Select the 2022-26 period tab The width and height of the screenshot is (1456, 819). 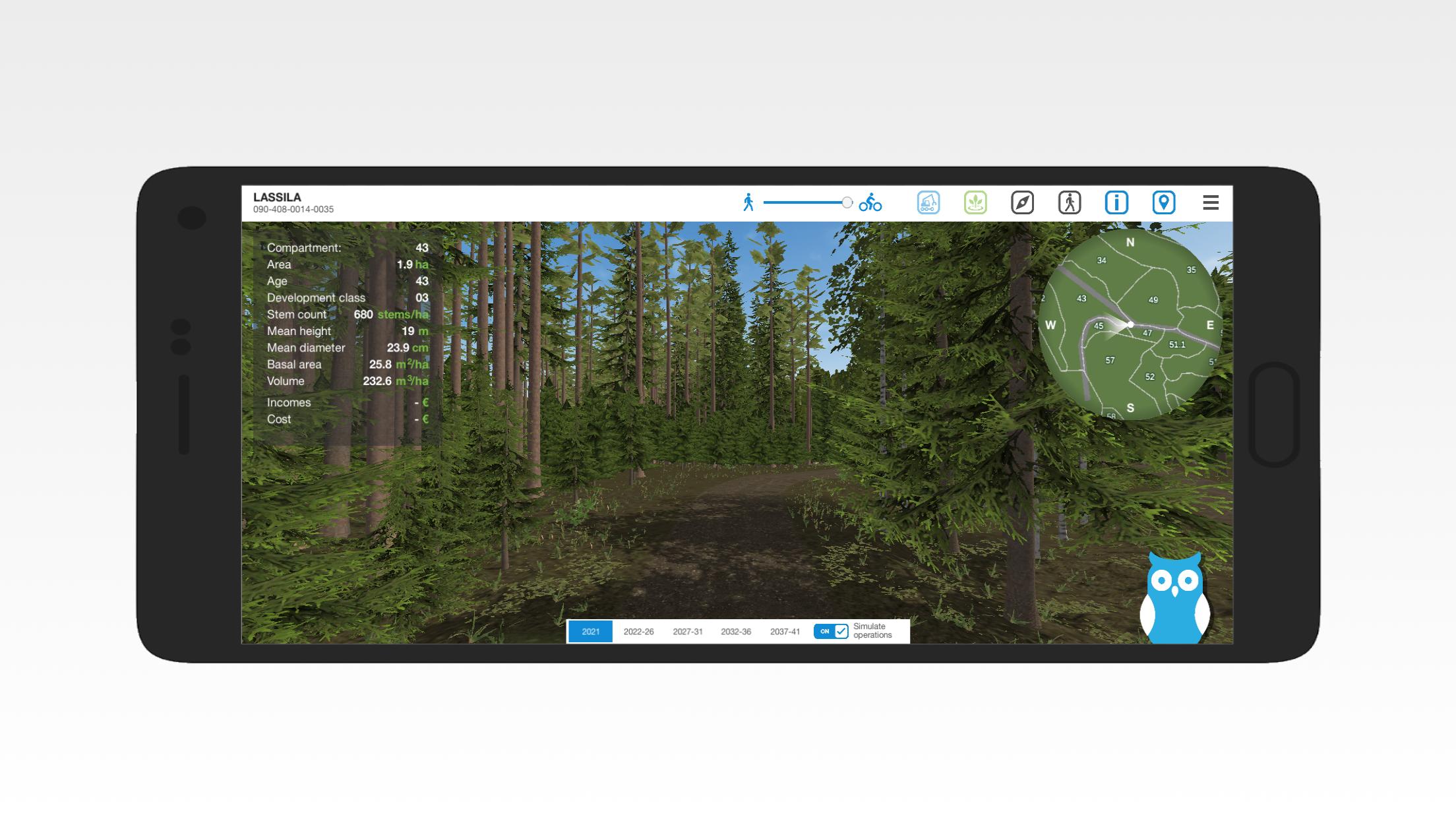639,632
